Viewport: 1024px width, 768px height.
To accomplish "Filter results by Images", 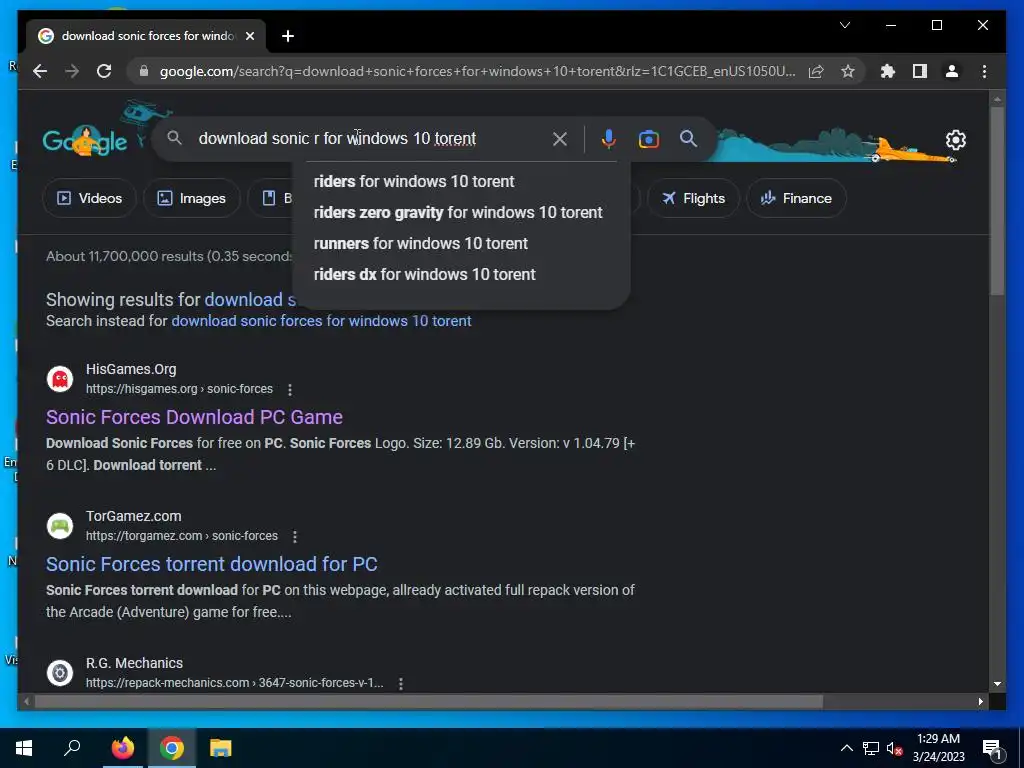I will (191, 198).
